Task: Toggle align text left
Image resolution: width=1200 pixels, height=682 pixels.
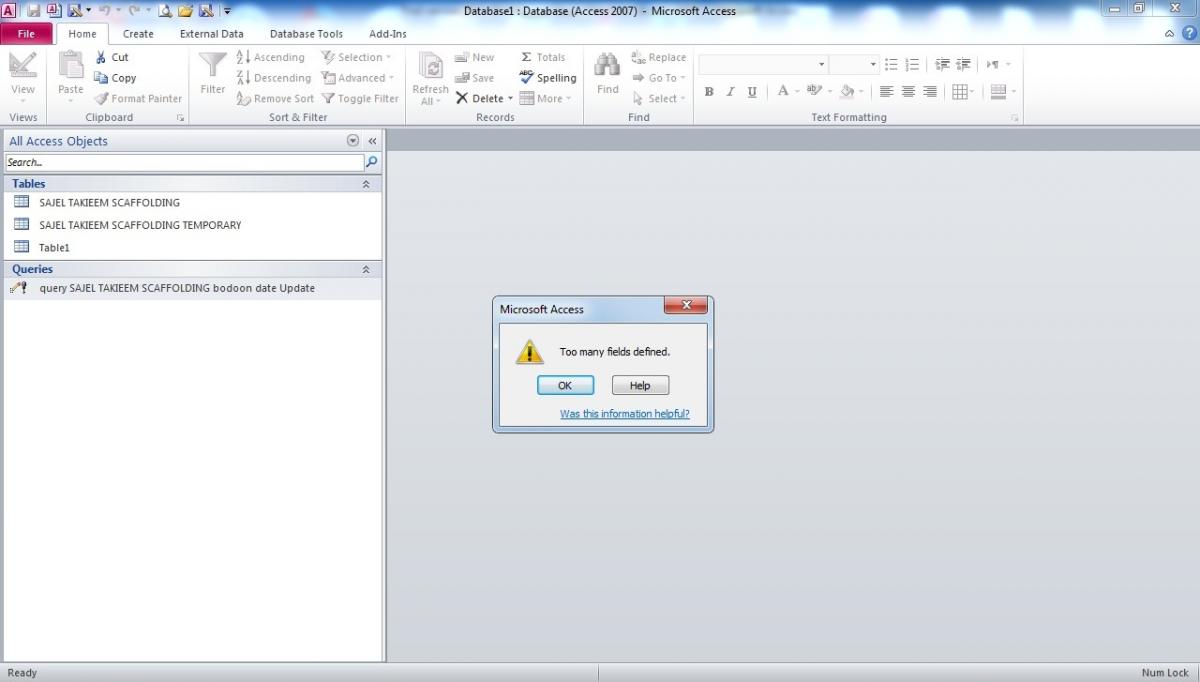Action: (x=886, y=92)
